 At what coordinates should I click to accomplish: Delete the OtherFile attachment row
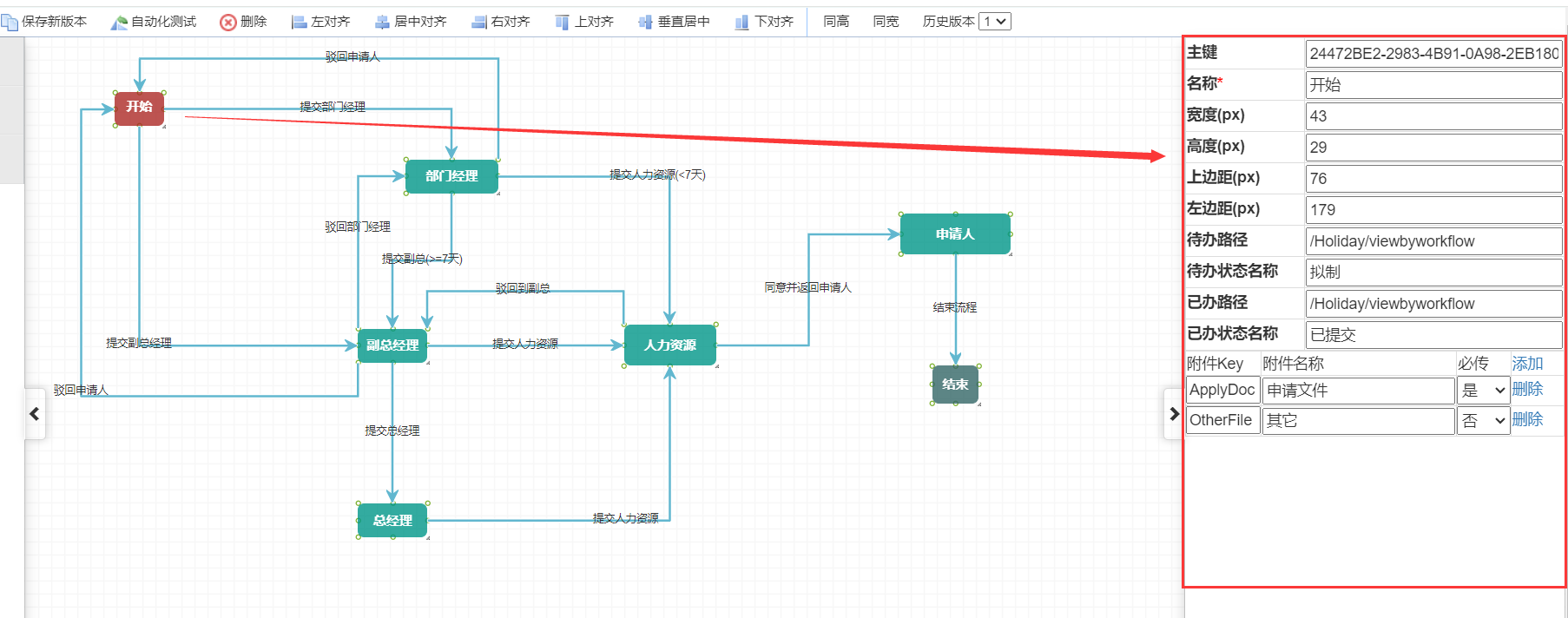[x=1527, y=420]
